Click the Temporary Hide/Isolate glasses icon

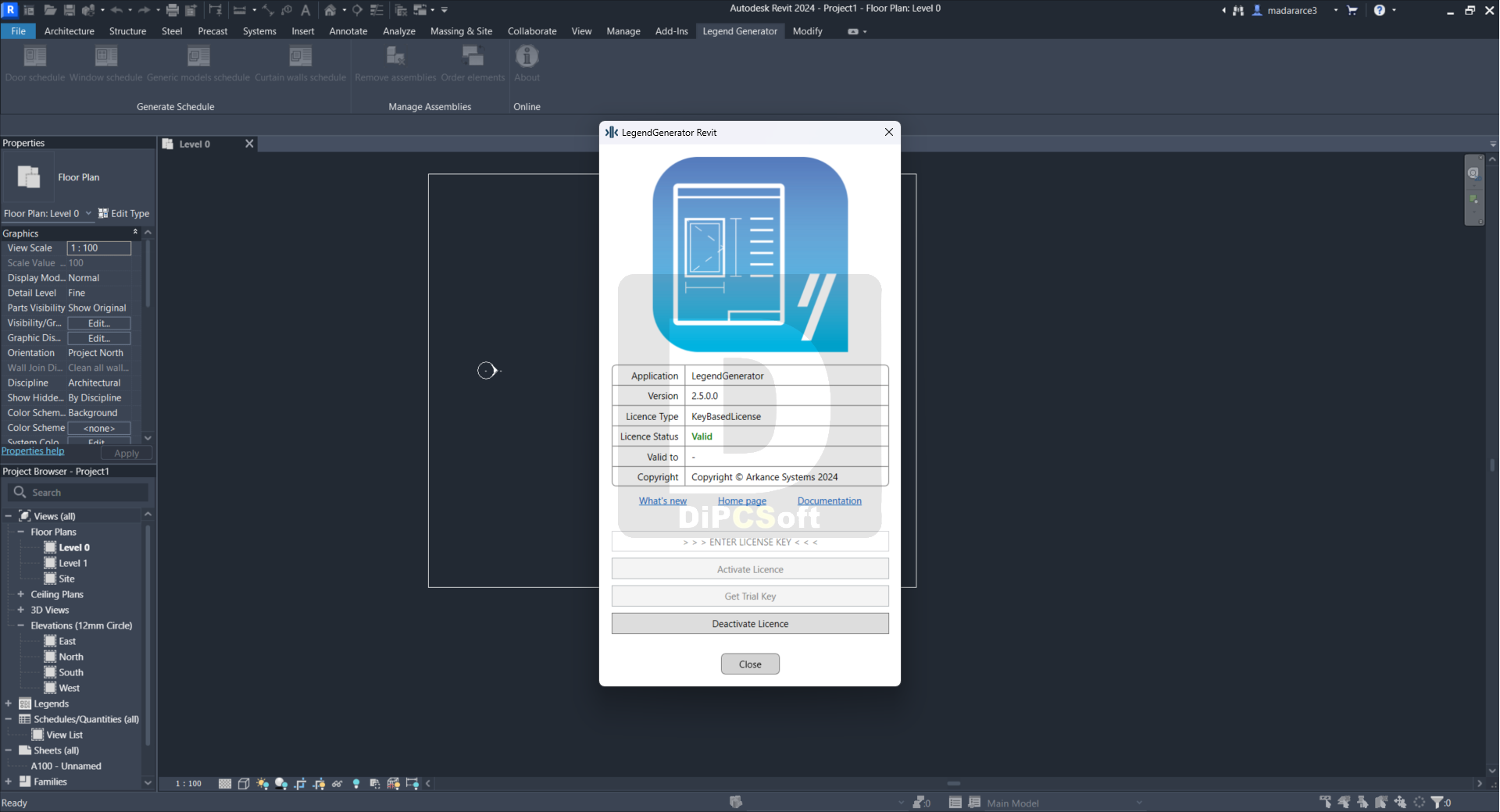tap(337, 783)
